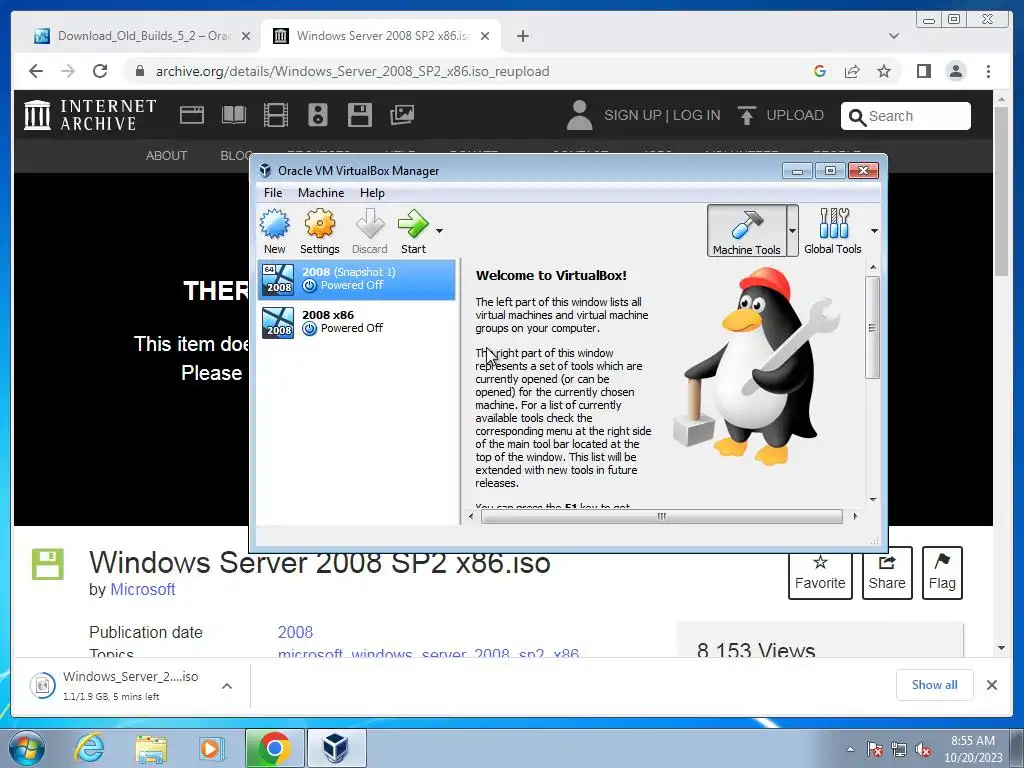1024x768 pixels.
Task: Click scroll down arrow in VirtualBox welcome pane
Action: [x=873, y=500]
